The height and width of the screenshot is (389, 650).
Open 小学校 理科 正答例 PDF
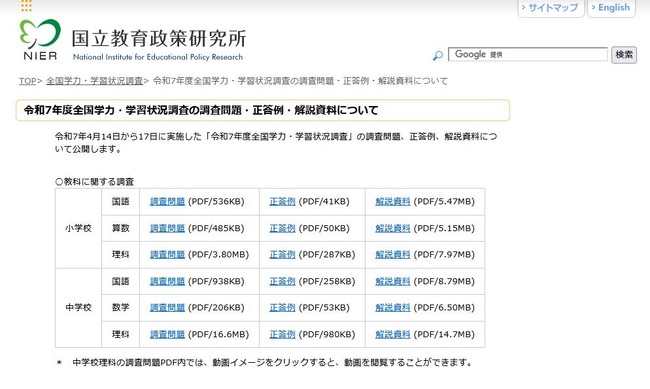282,255
